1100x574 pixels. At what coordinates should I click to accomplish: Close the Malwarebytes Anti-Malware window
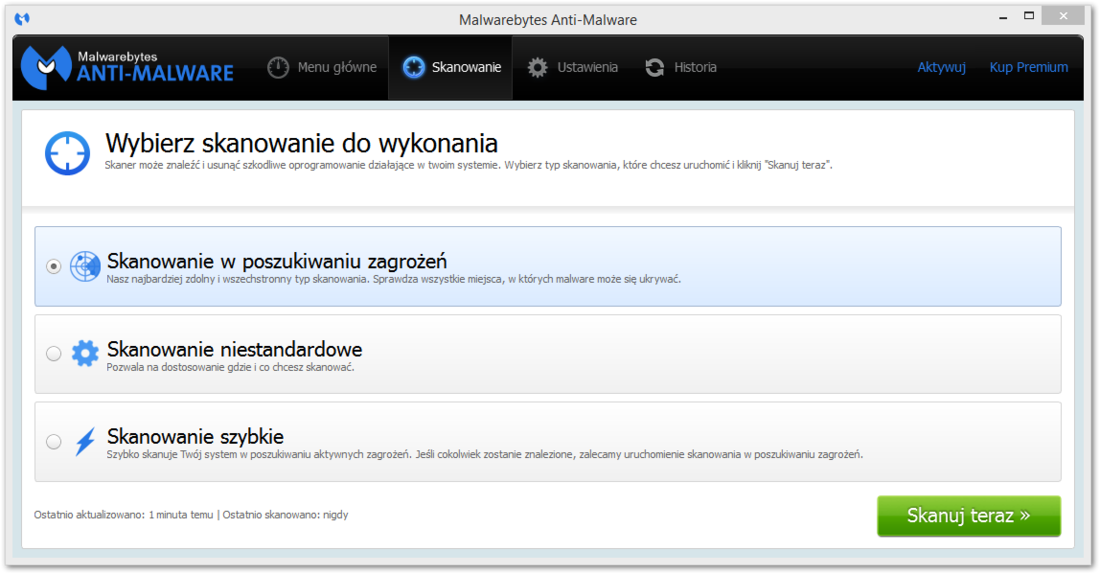1064,16
